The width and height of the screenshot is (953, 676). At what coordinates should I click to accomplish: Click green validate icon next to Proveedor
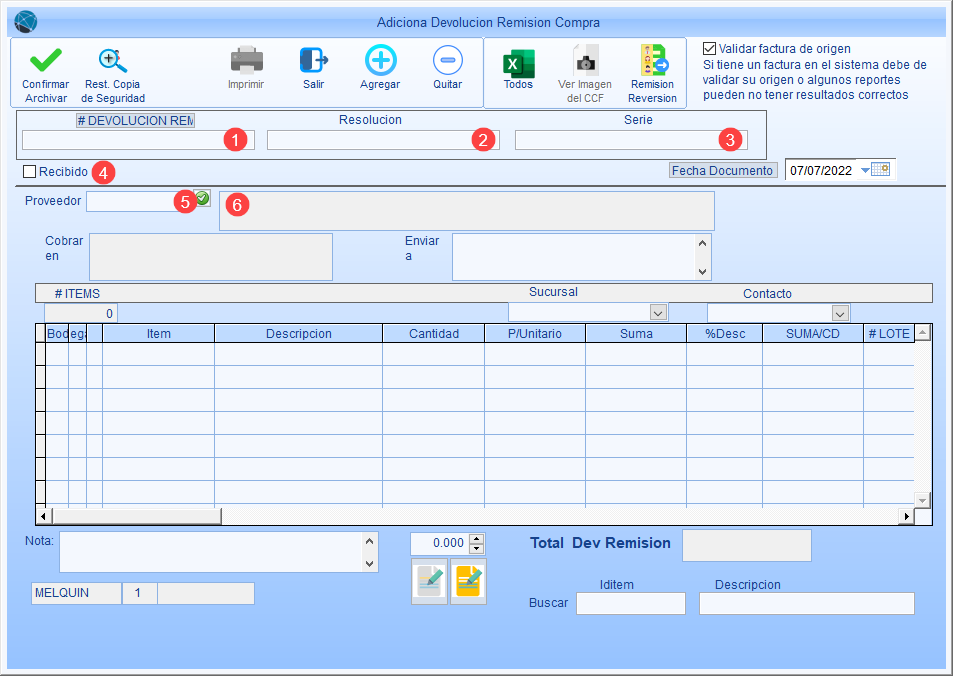(202, 198)
